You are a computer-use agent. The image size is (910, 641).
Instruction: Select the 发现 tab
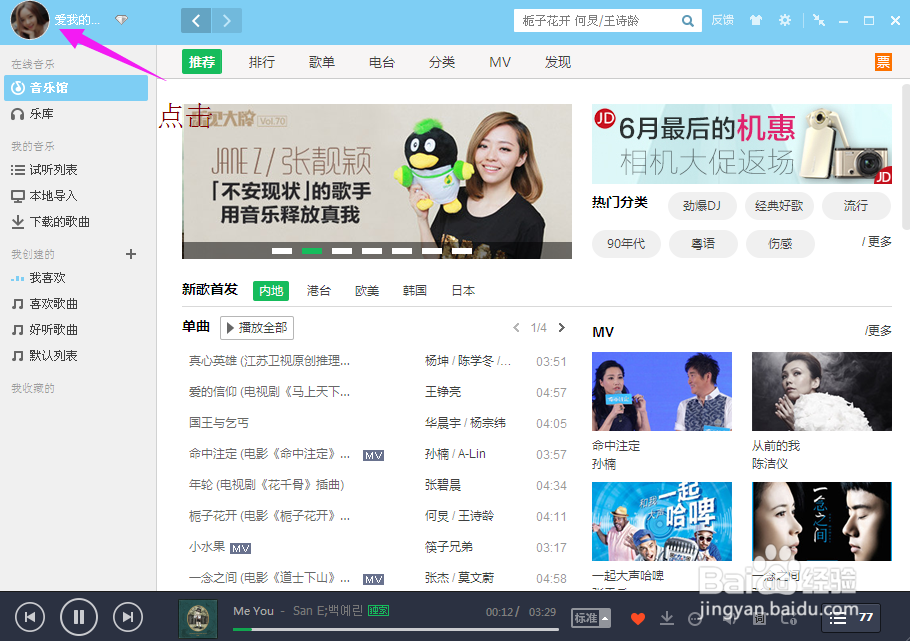click(558, 62)
